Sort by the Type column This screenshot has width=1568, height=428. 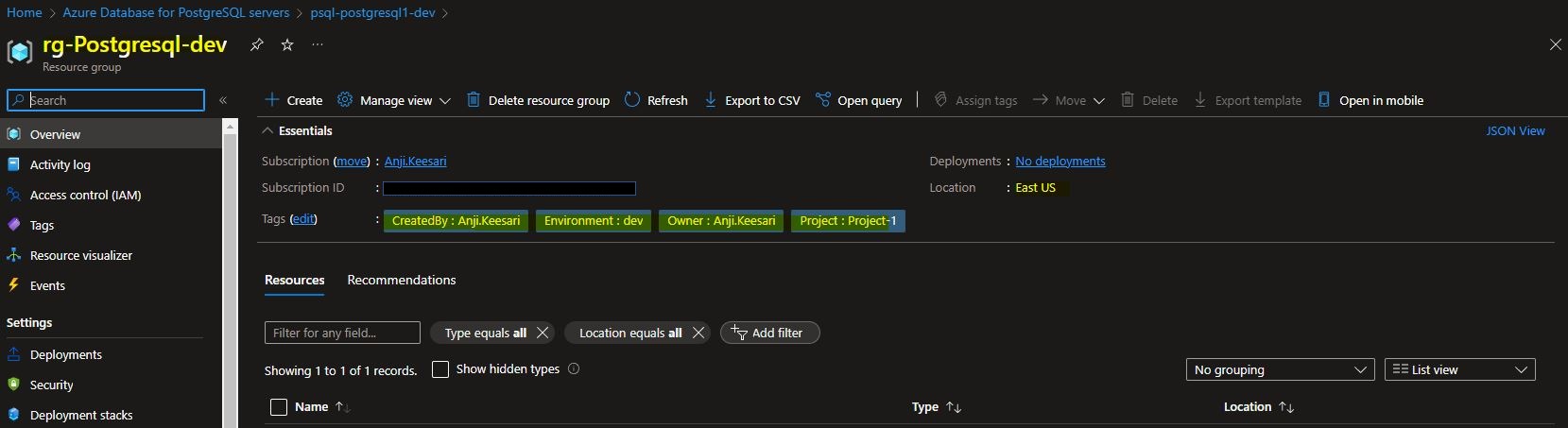tap(936, 407)
